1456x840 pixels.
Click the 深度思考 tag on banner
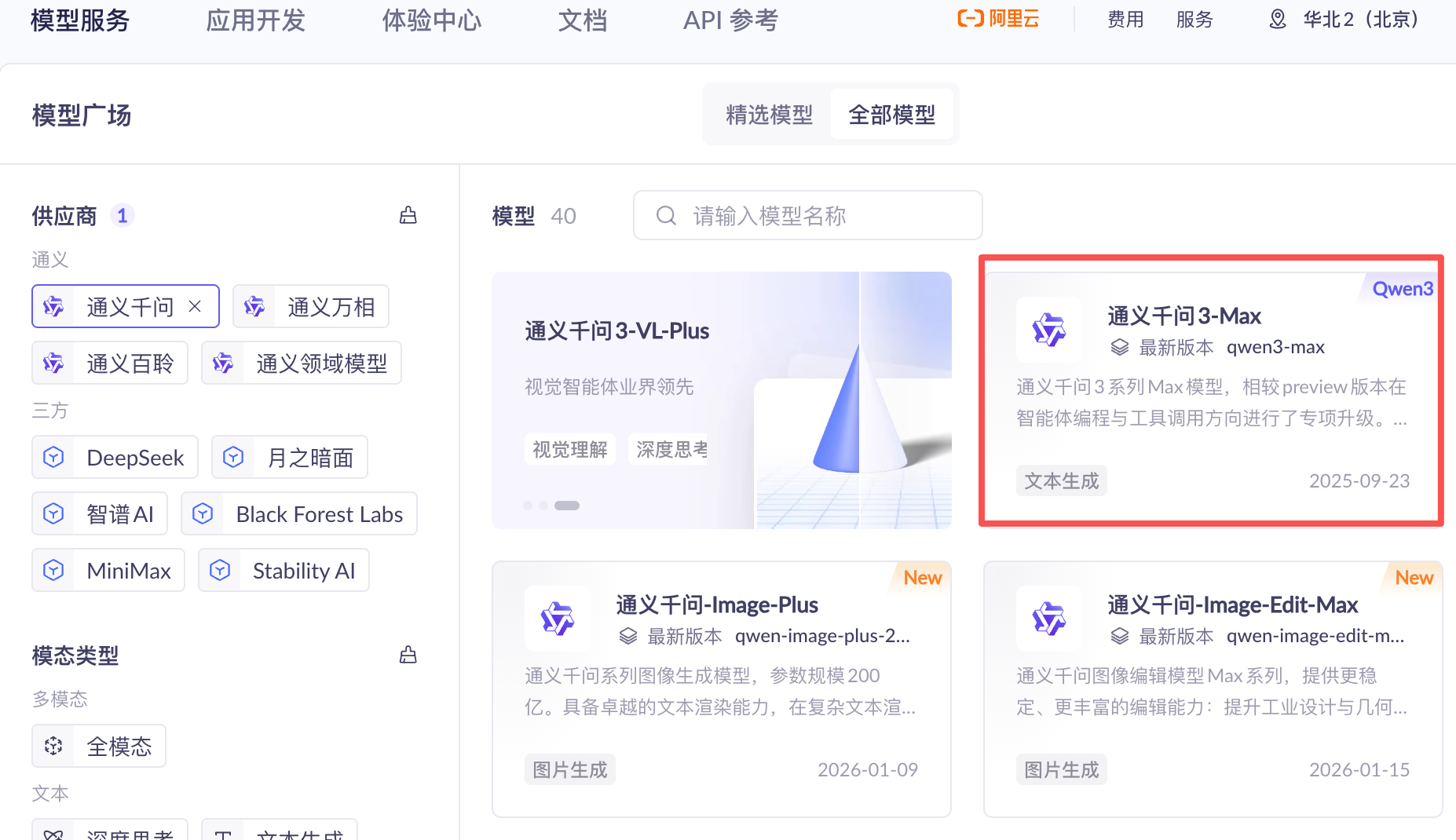pyautogui.click(x=668, y=449)
